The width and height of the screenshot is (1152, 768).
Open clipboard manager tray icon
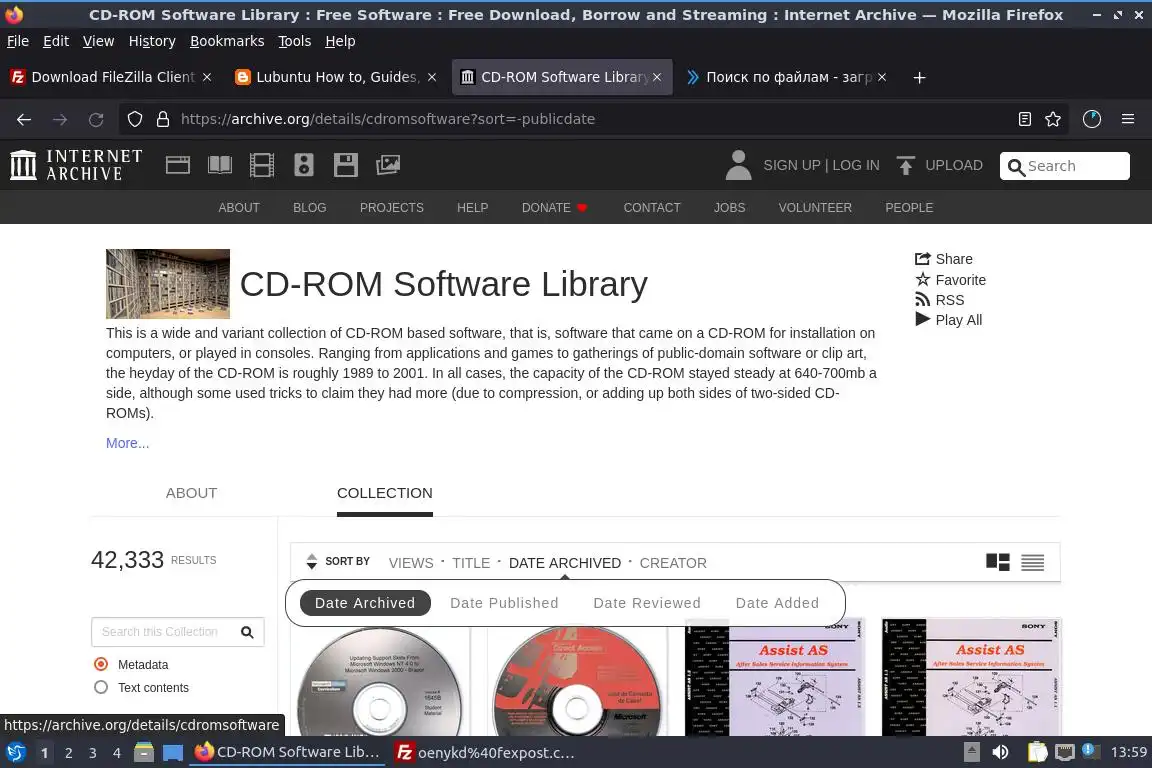[x=1037, y=752]
